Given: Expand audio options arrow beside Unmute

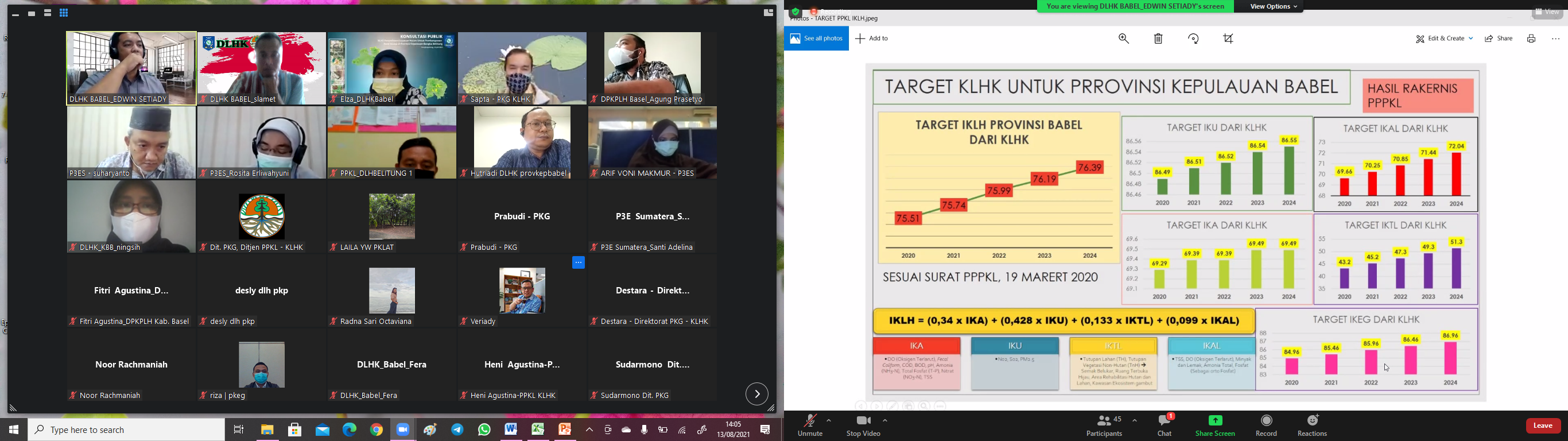Looking at the screenshot, I should pyautogui.click(x=829, y=420).
